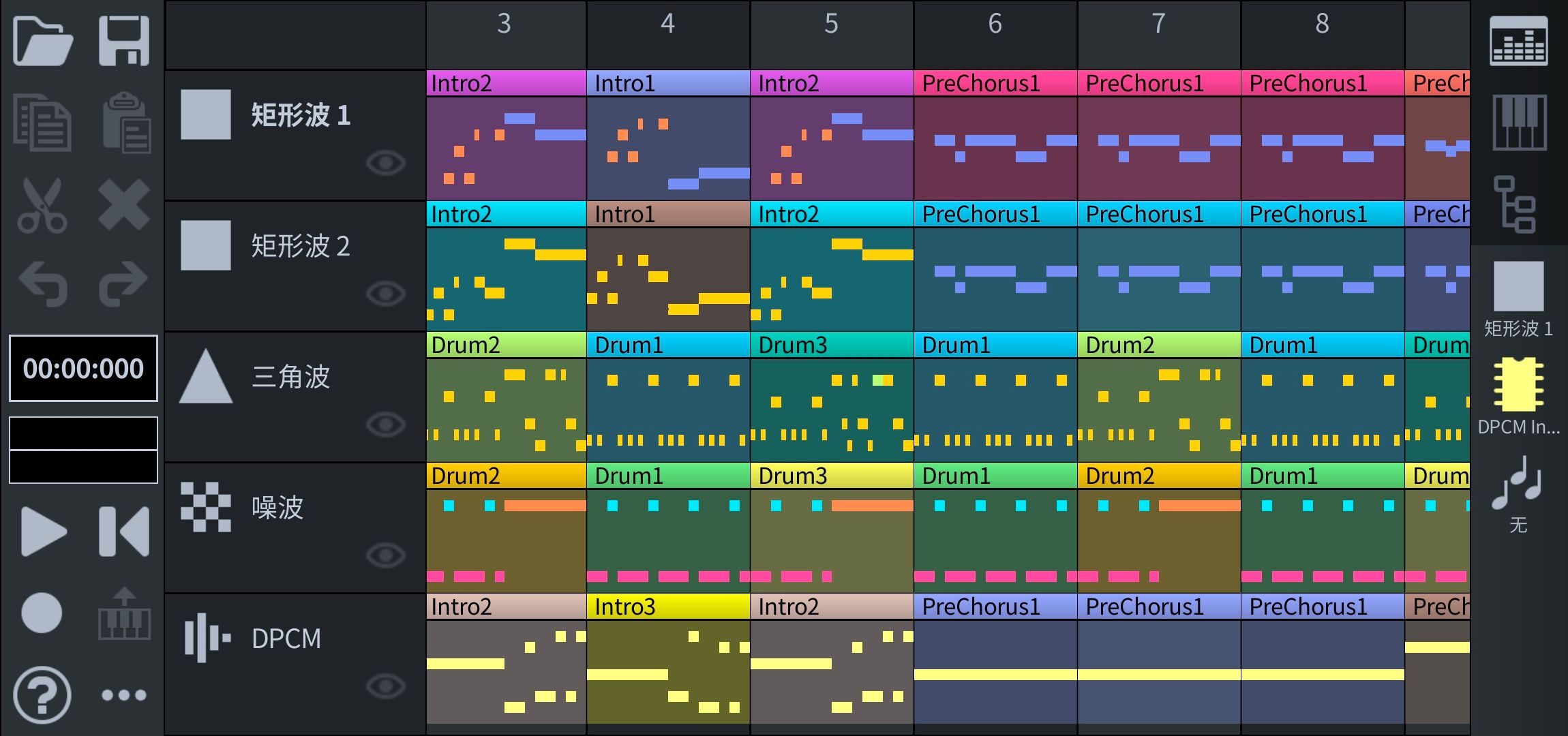The height and width of the screenshot is (736, 1568).
Task: Select bar 6 in the timeline header
Action: click(x=995, y=34)
